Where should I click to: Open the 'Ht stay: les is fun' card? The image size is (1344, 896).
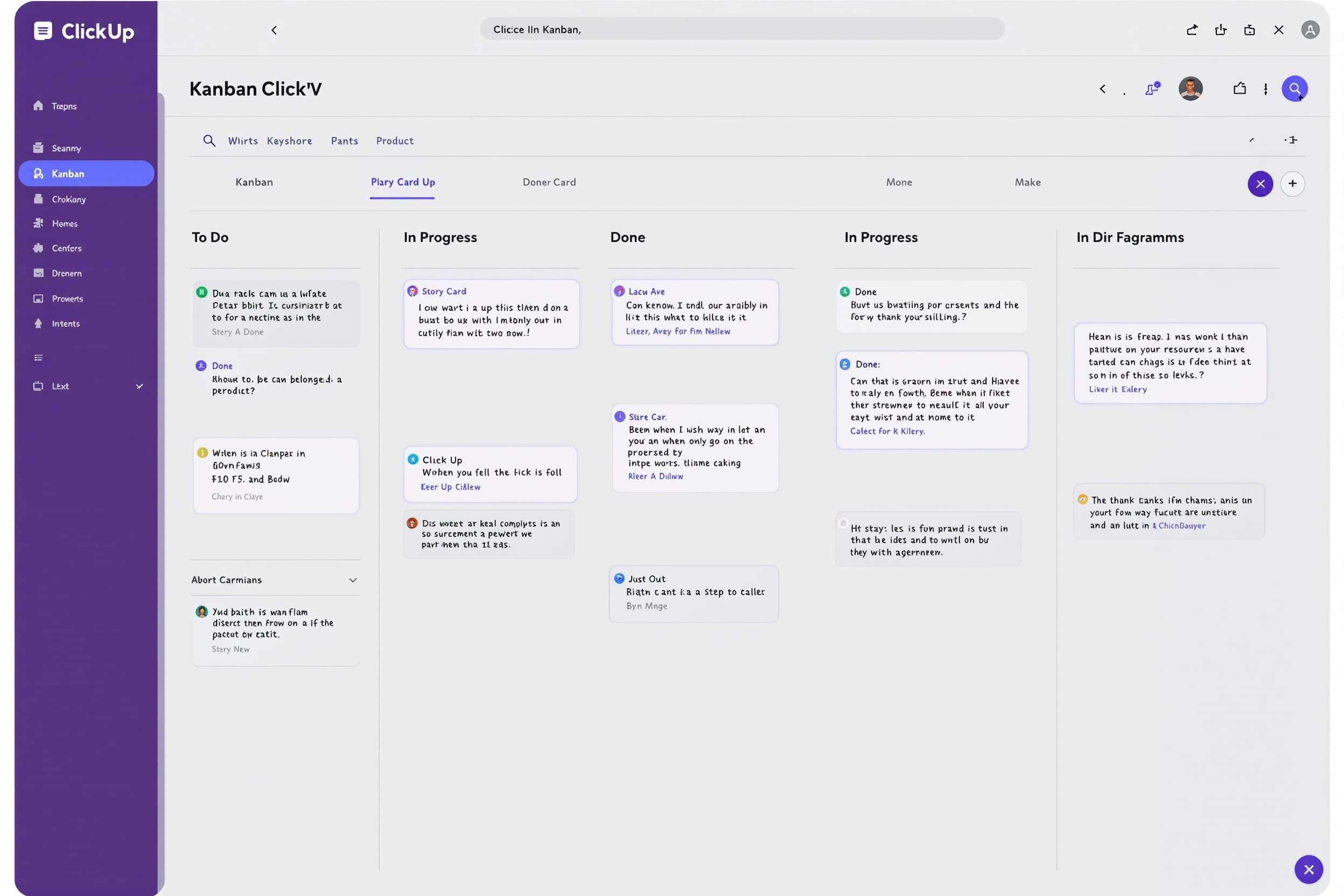point(928,539)
